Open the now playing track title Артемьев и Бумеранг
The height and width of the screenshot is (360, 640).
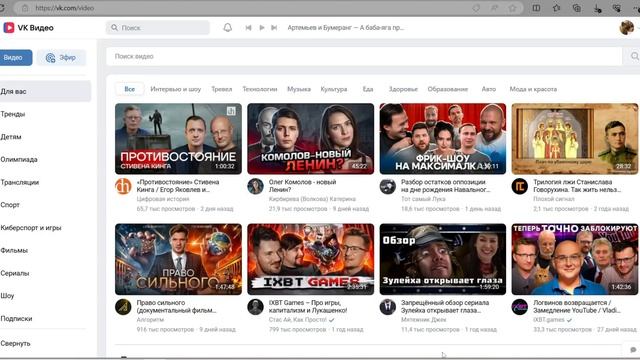tap(346, 28)
